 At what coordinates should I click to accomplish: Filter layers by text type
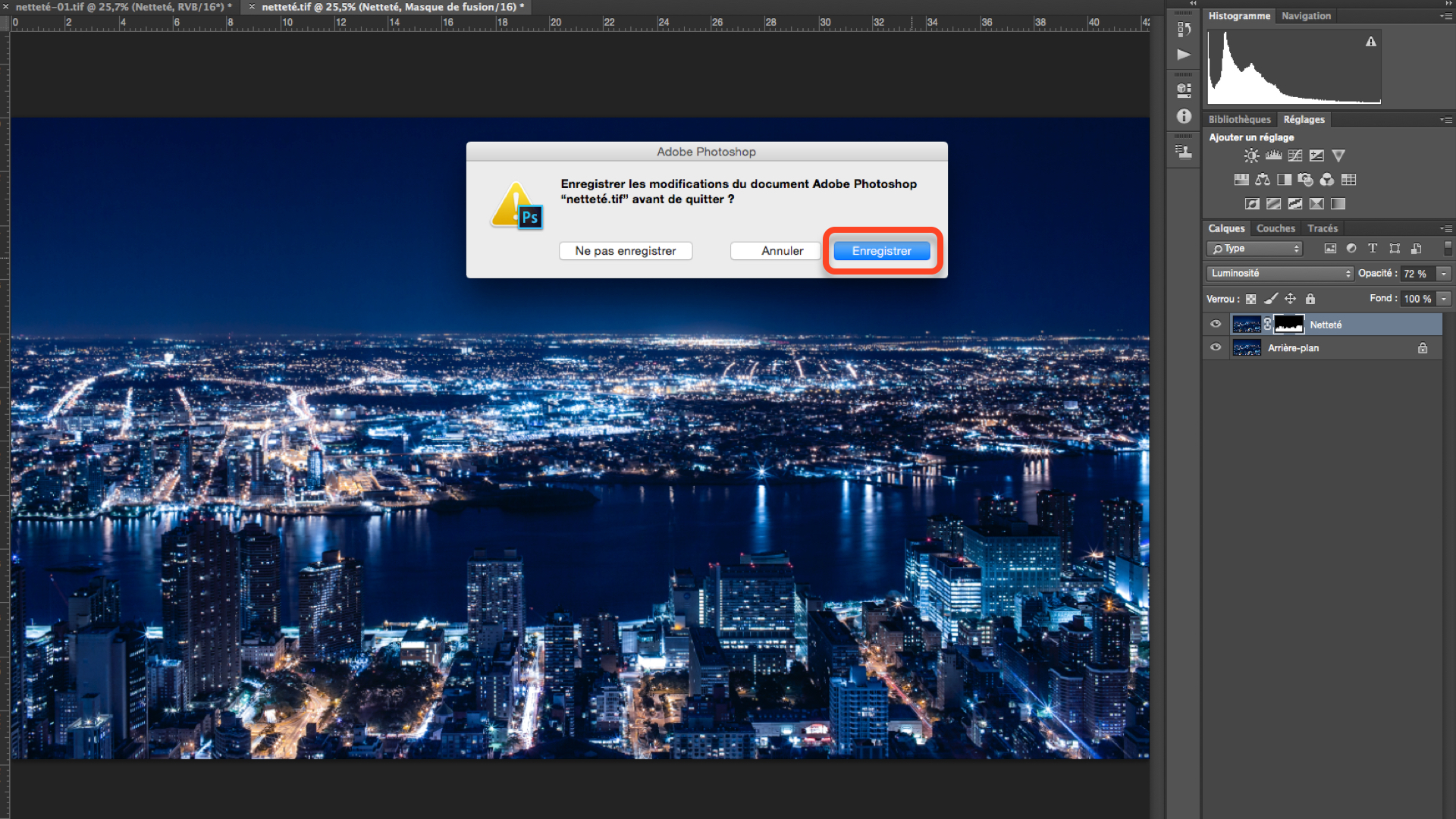coord(1373,249)
